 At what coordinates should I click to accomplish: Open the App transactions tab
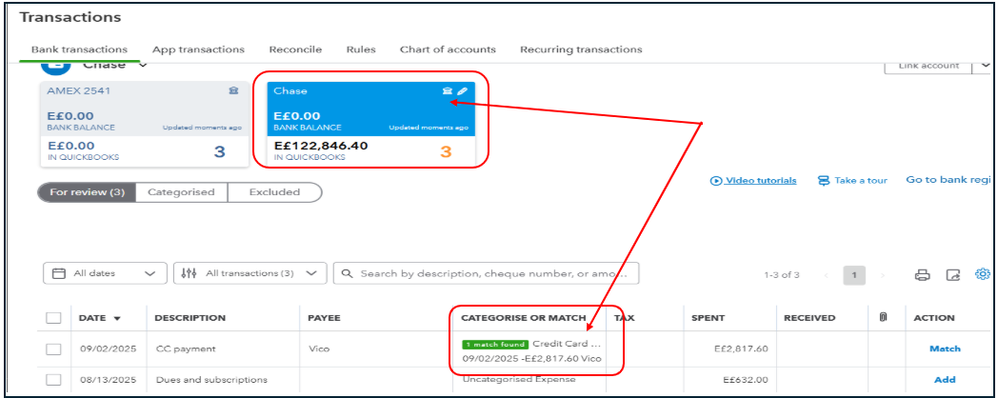[x=199, y=49]
